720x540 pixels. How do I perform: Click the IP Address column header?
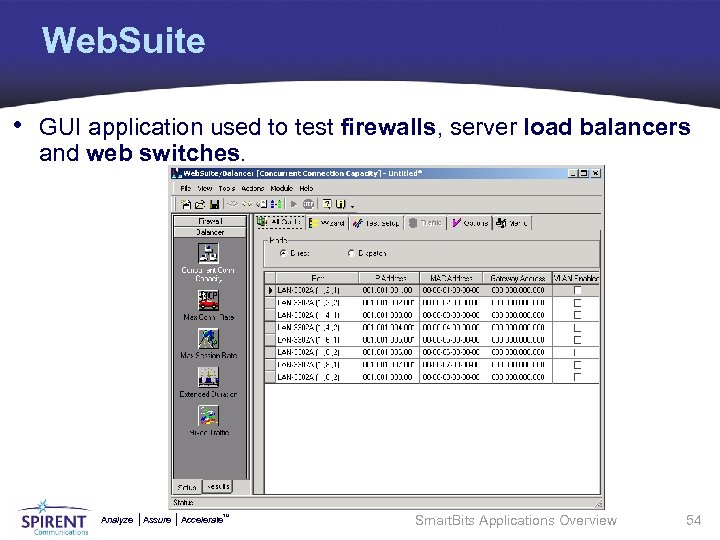389,278
